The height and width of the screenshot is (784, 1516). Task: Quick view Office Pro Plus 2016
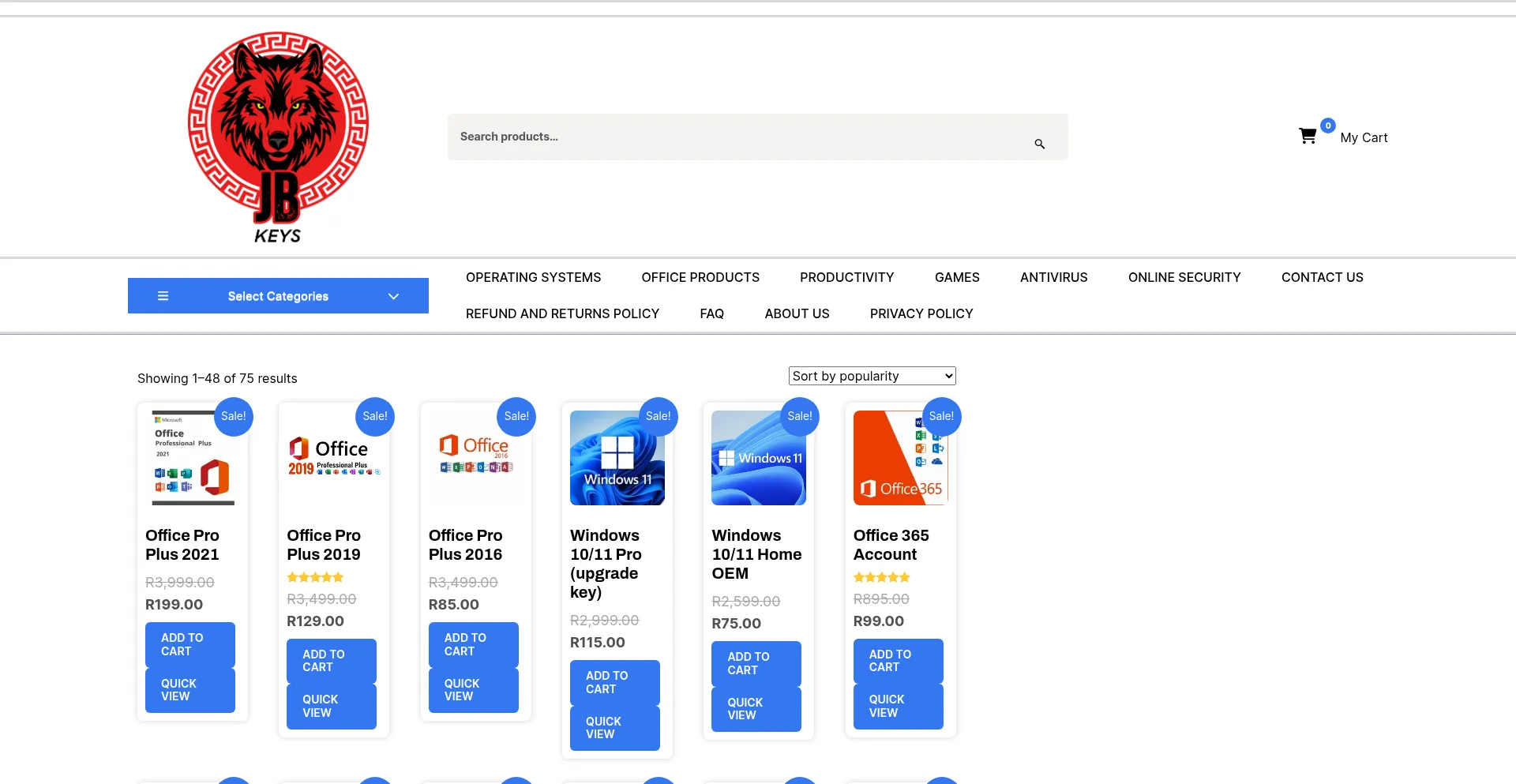pyautogui.click(x=474, y=690)
